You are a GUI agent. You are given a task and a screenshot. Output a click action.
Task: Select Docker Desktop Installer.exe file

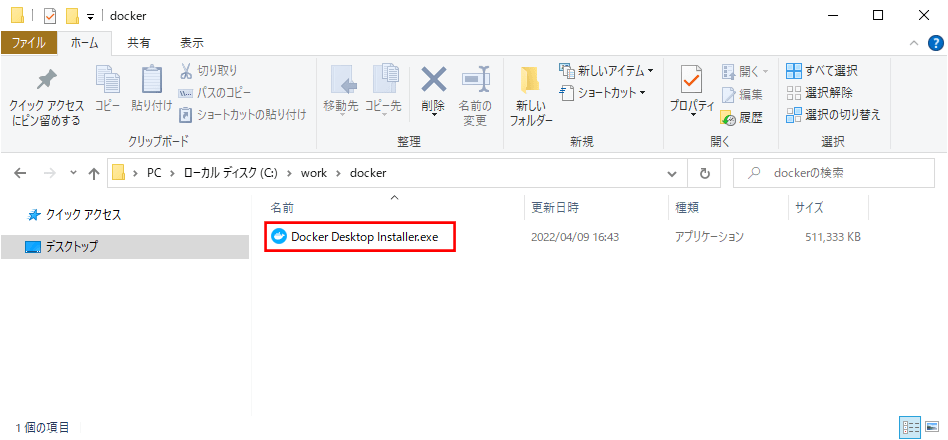coord(365,237)
